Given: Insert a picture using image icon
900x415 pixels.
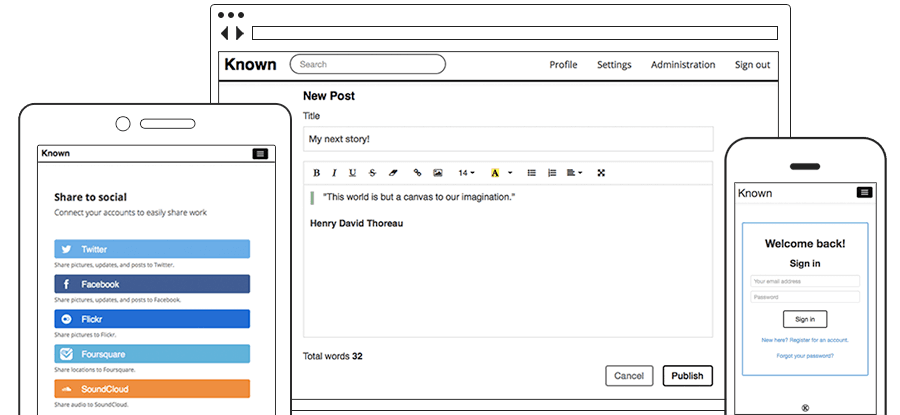Looking at the screenshot, I should [437, 173].
